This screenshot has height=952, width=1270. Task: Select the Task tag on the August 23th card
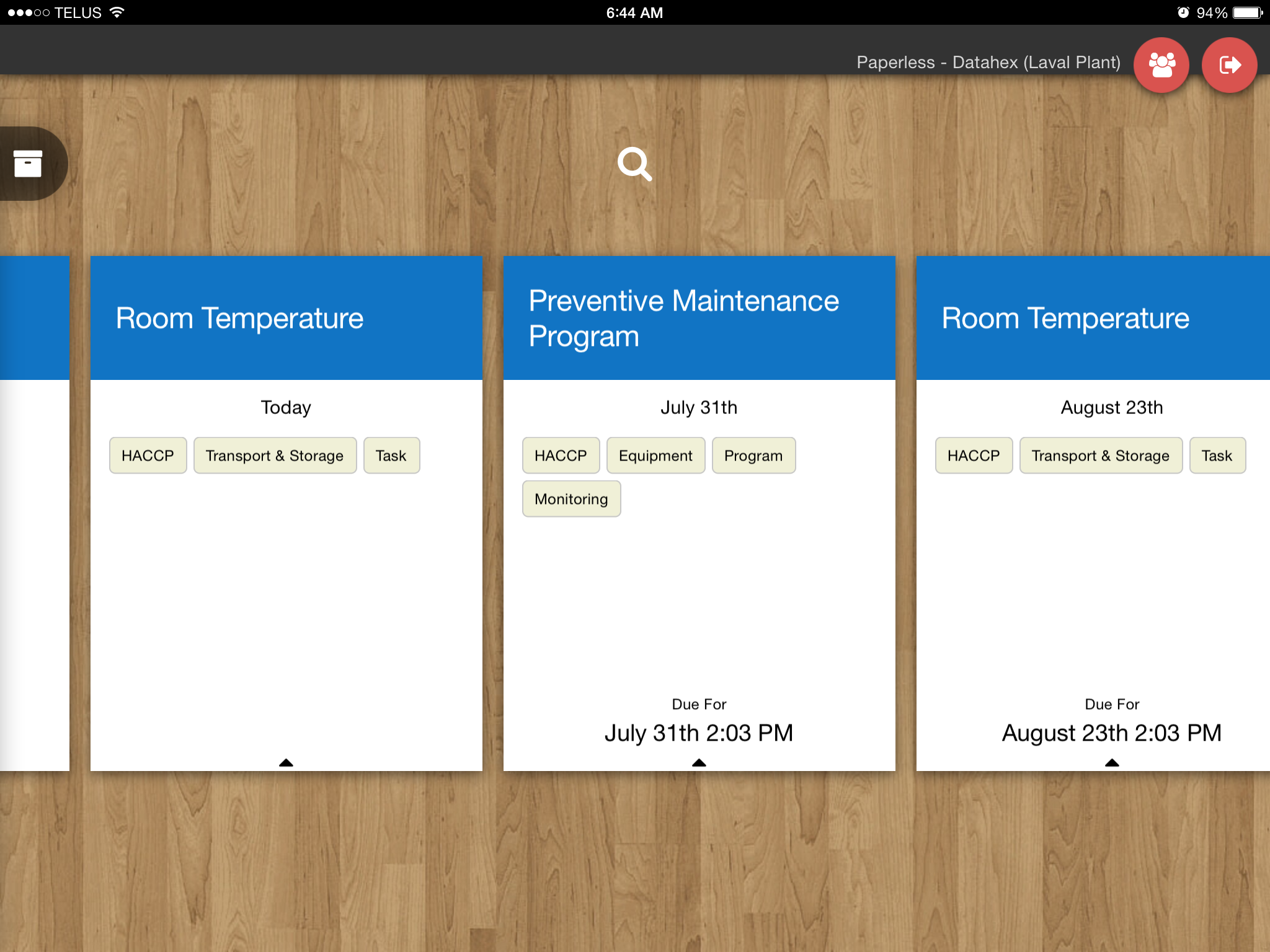pyautogui.click(x=1217, y=455)
